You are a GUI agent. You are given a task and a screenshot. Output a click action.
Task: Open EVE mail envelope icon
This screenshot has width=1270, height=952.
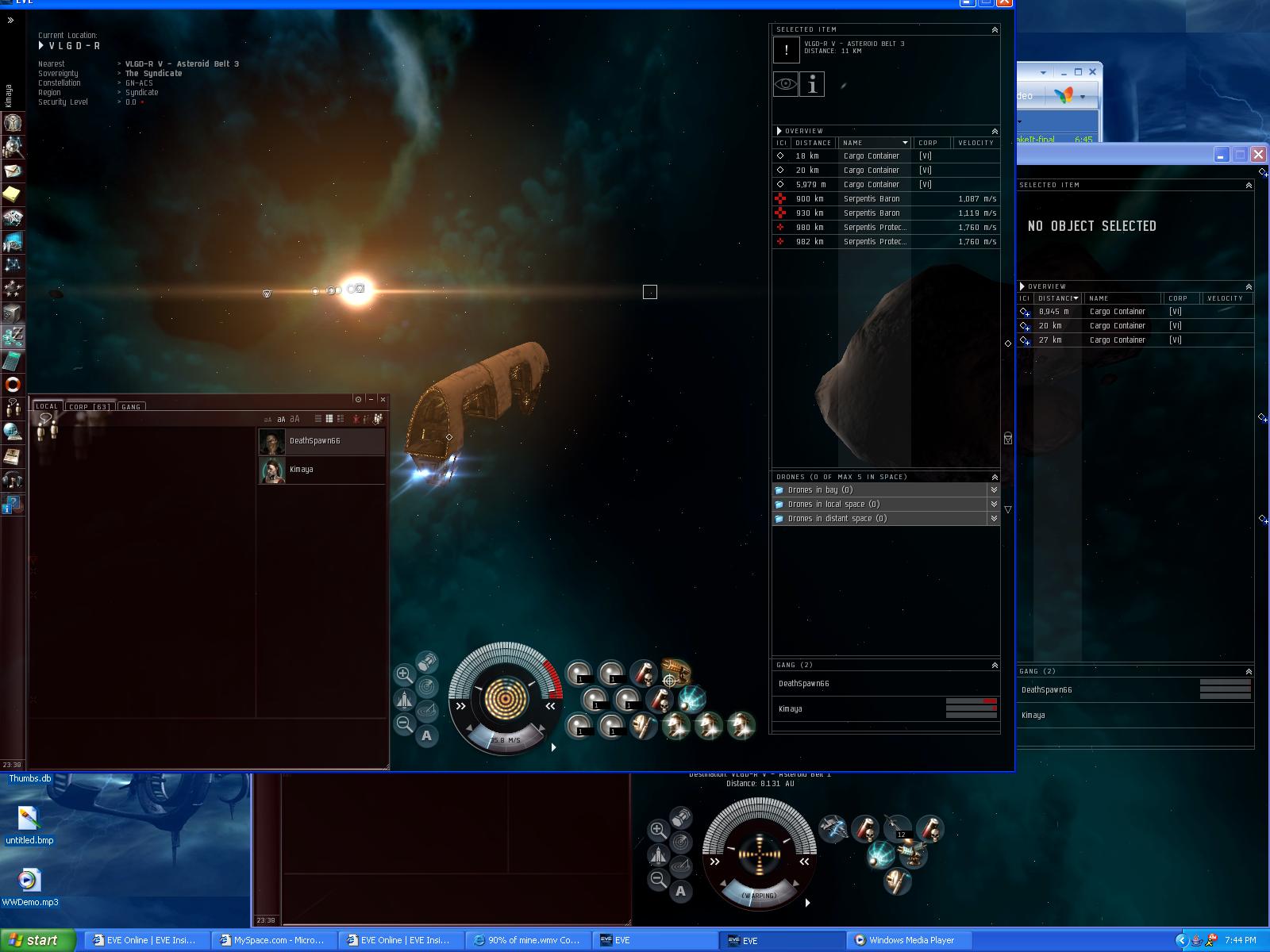point(13,171)
